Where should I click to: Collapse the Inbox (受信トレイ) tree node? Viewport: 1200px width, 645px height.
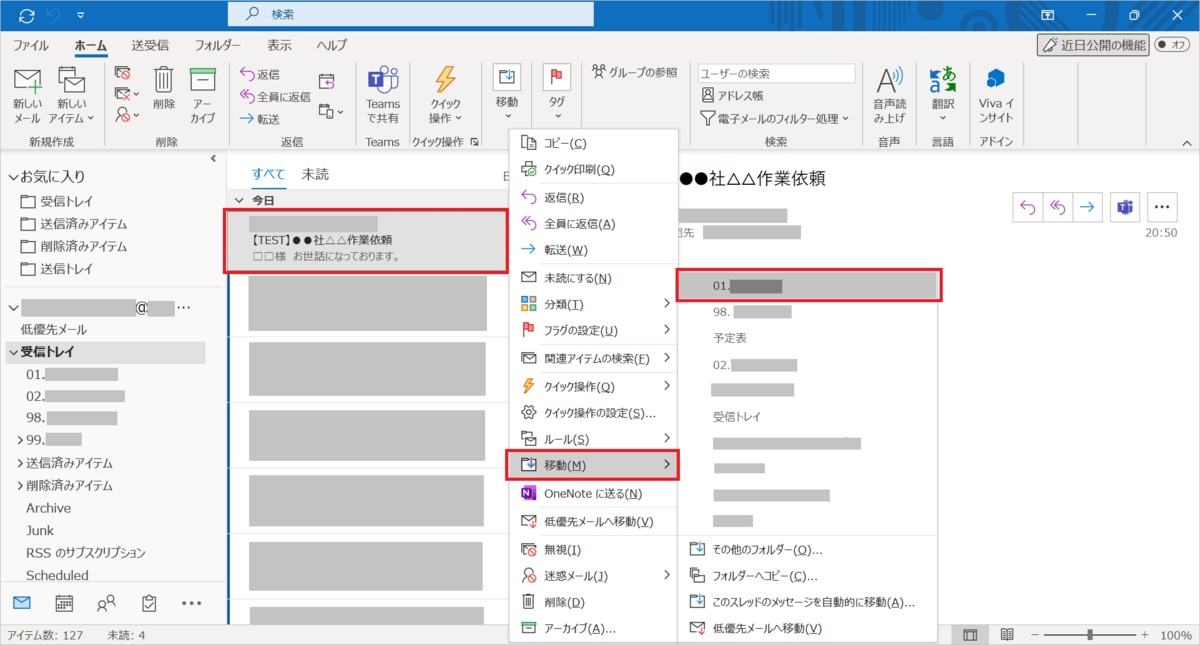(x=13, y=352)
